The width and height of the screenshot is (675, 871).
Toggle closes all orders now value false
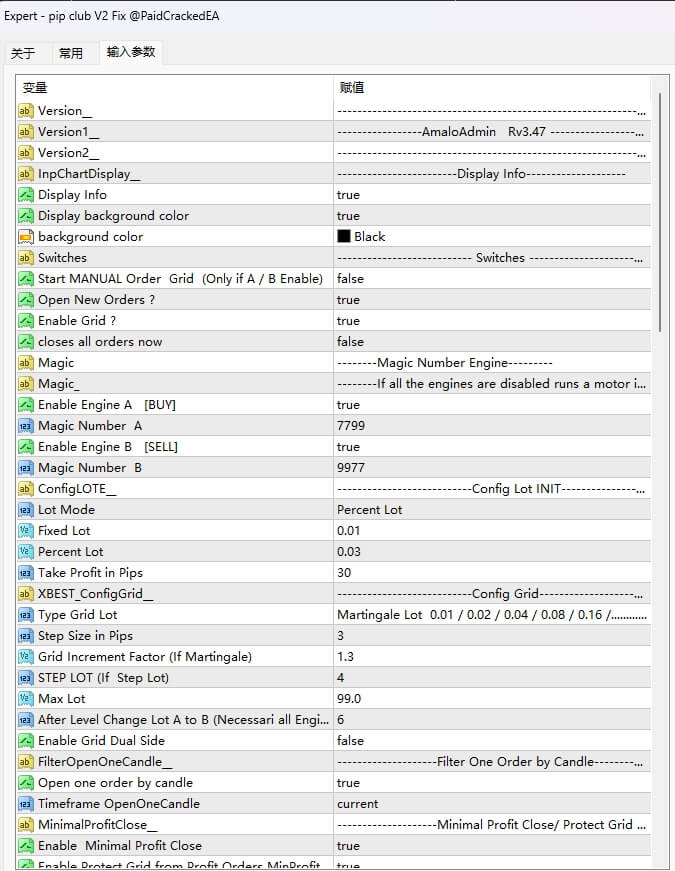click(x=492, y=342)
